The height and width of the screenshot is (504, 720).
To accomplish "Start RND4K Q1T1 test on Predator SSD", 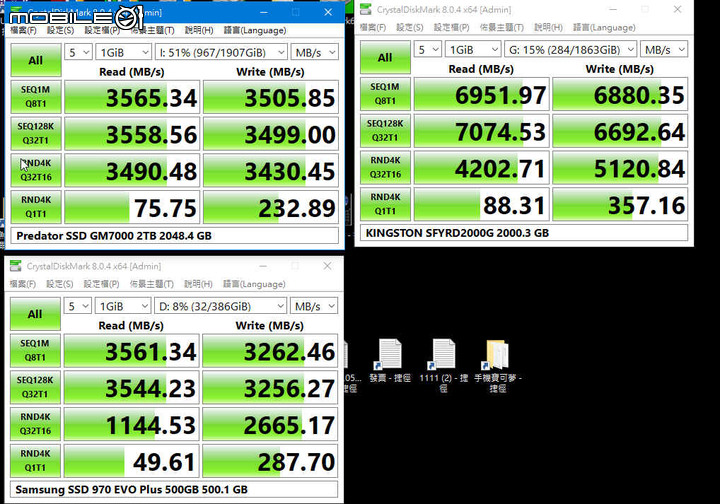I will (36, 207).
